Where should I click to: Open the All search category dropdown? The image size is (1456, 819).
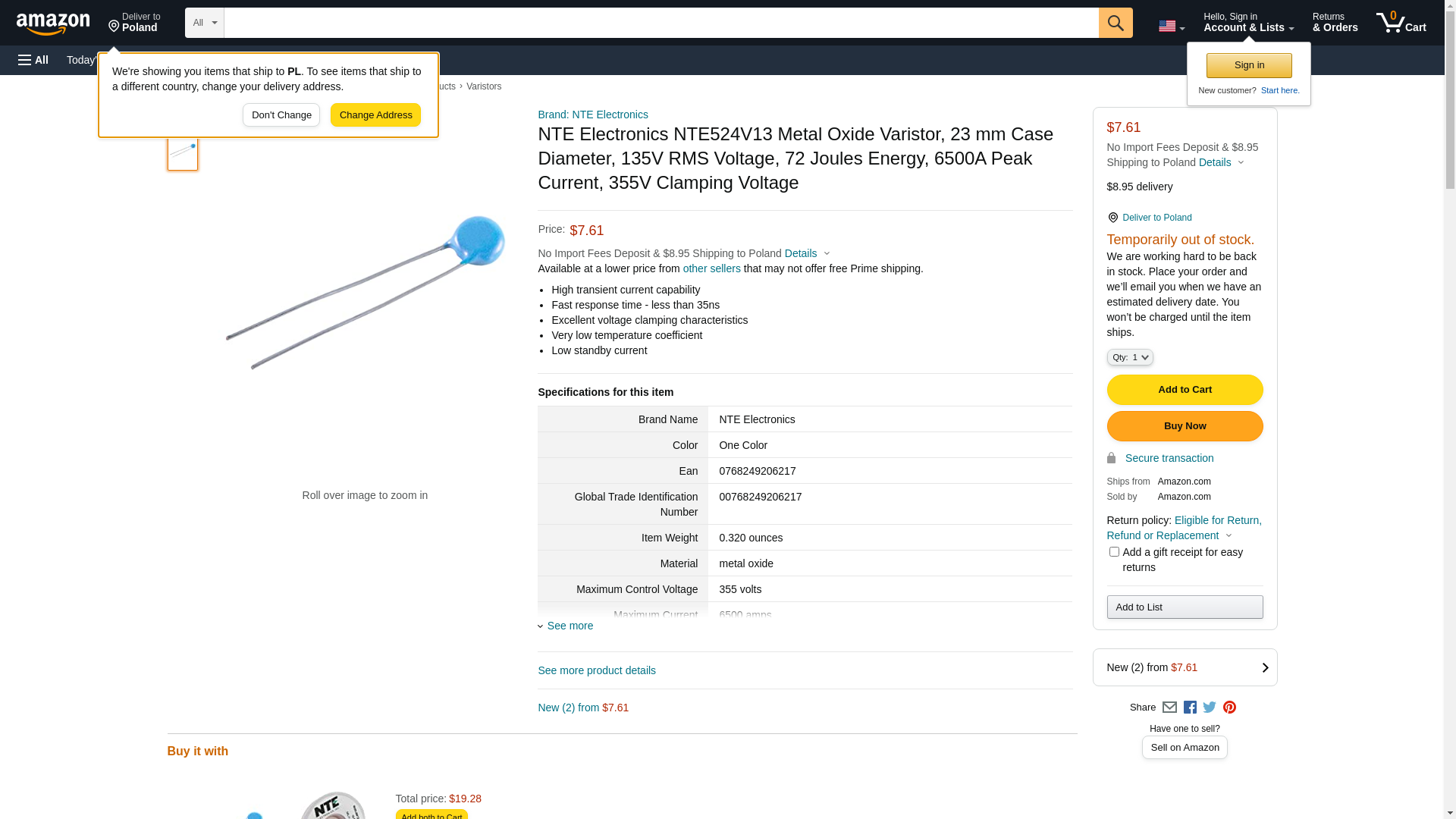click(204, 23)
